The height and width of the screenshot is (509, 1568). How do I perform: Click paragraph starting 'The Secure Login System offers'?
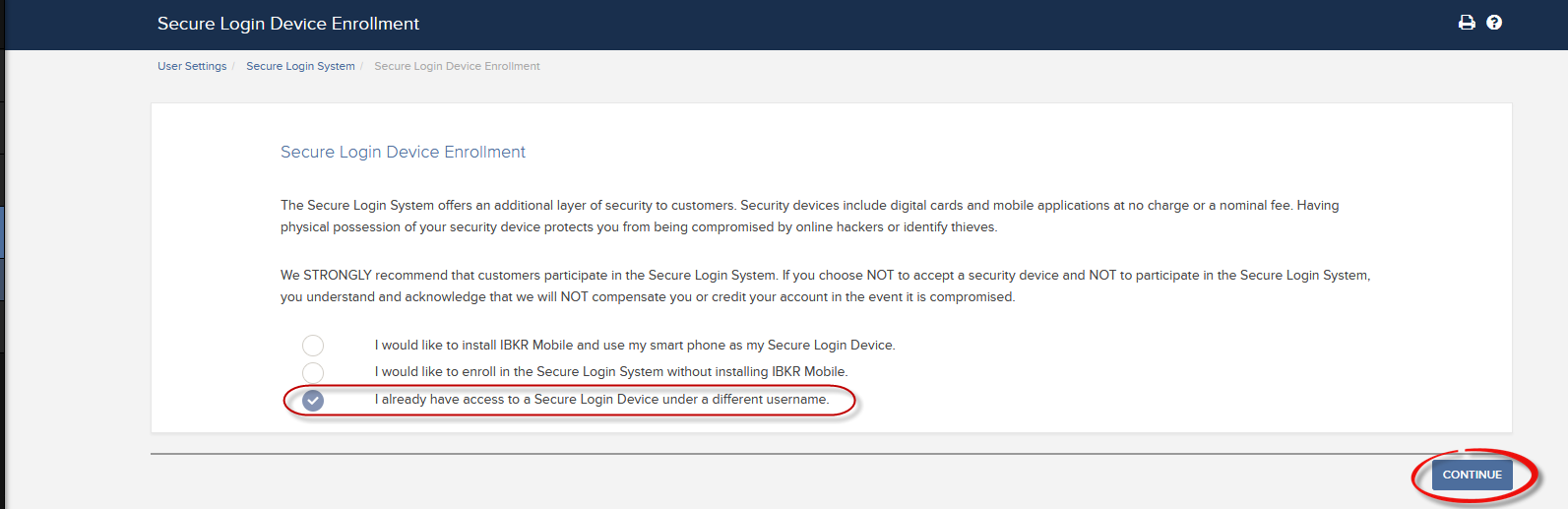809,216
